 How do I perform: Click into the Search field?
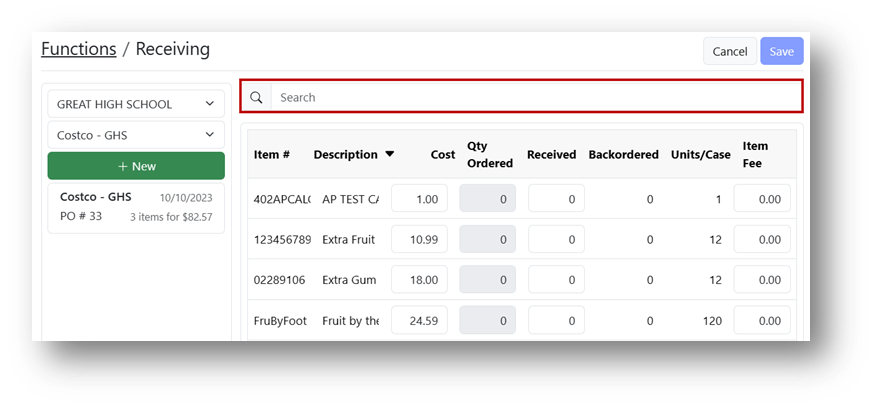pos(536,98)
